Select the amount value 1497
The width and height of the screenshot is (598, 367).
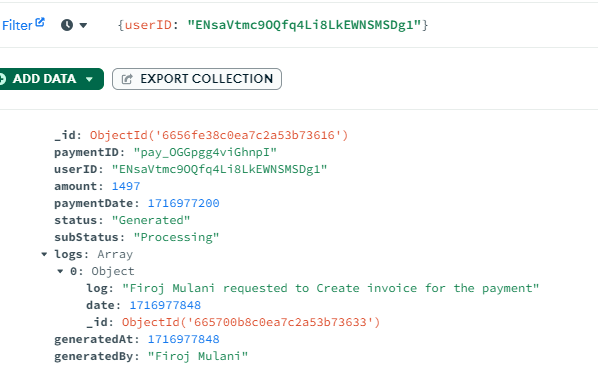tap(126, 186)
